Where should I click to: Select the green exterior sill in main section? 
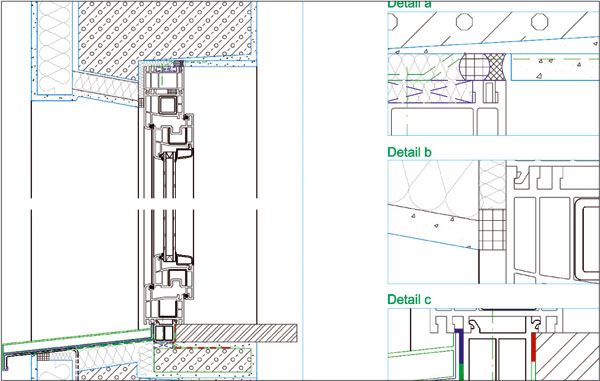77,340
